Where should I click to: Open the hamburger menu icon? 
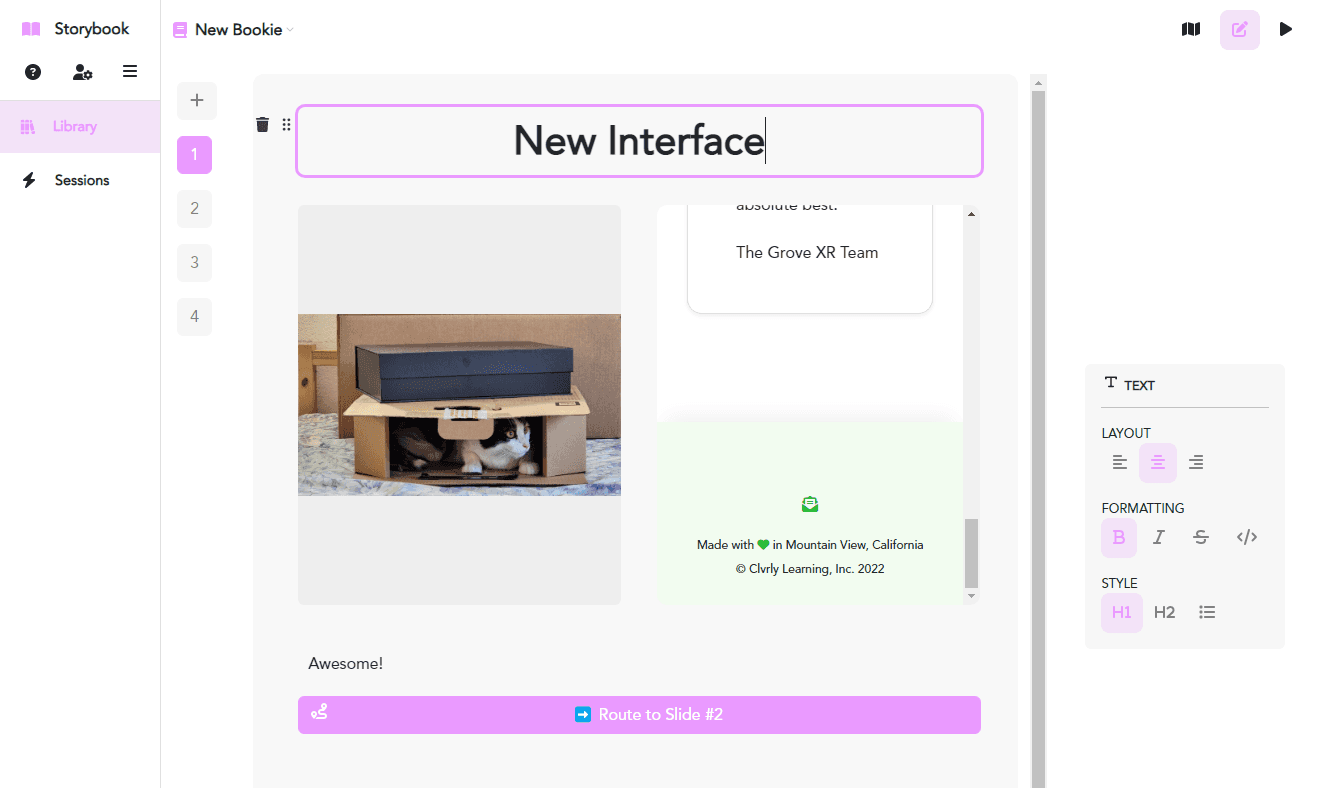click(x=130, y=72)
